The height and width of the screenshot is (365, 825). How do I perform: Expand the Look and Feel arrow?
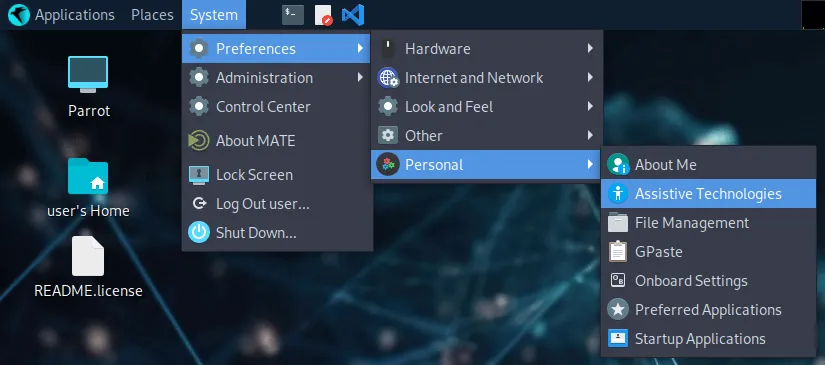590,107
